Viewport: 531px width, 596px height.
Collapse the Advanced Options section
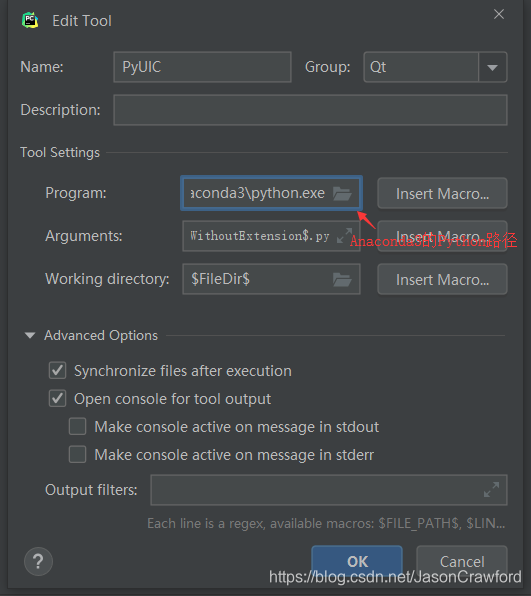click(x=30, y=335)
